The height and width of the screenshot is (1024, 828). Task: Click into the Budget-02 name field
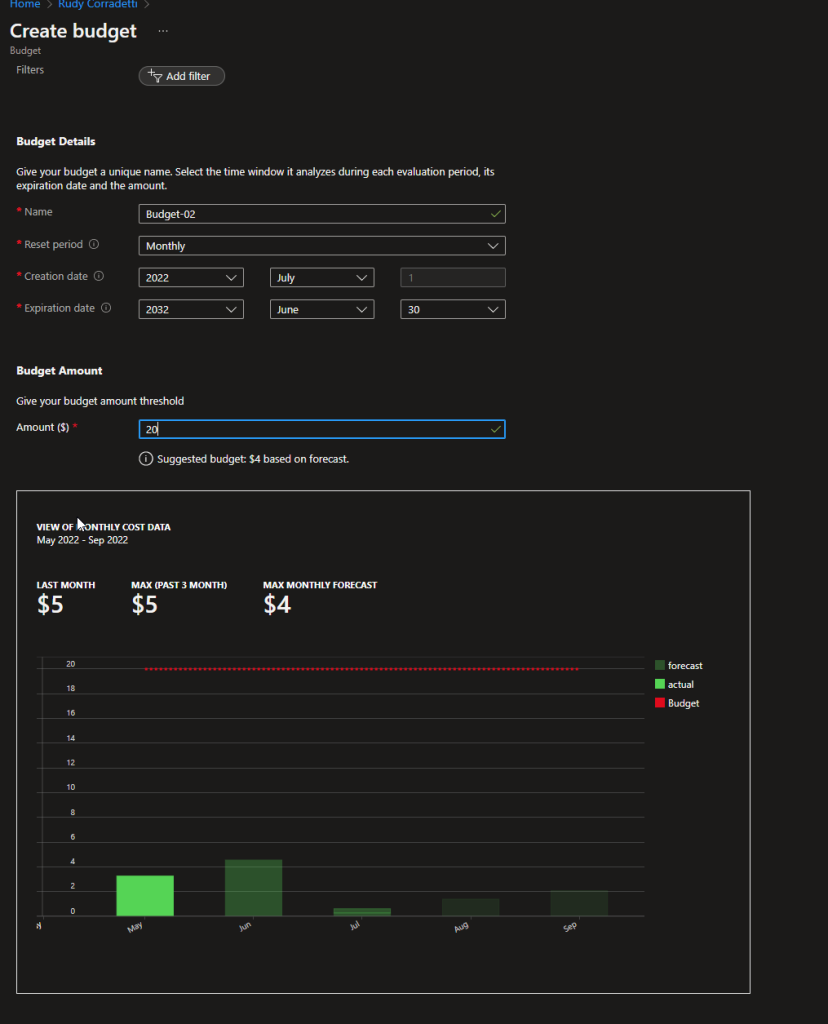(322, 214)
